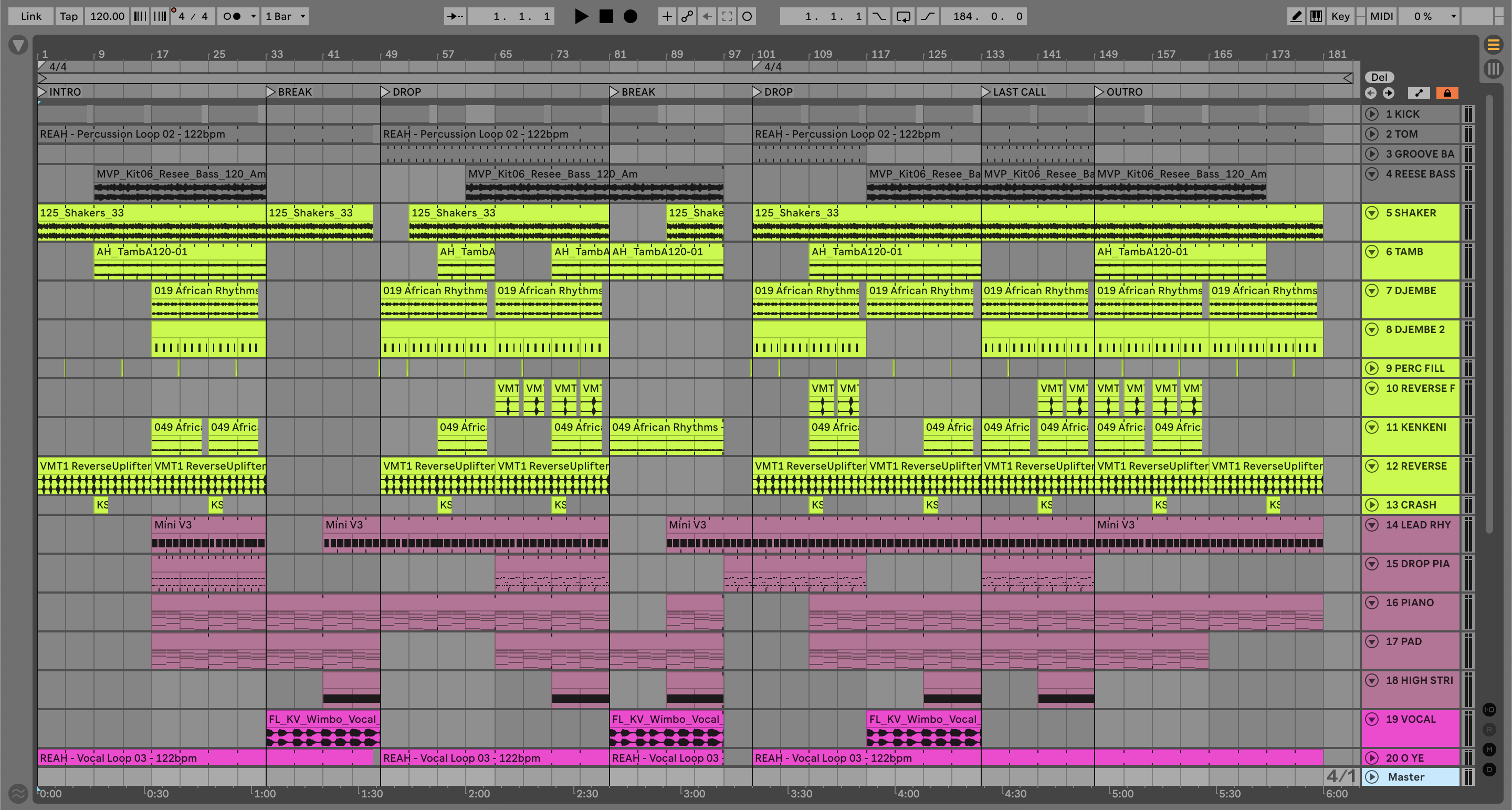Unfold the 5 SHAKER track
The height and width of the screenshot is (810, 1512).
(1372, 213)
